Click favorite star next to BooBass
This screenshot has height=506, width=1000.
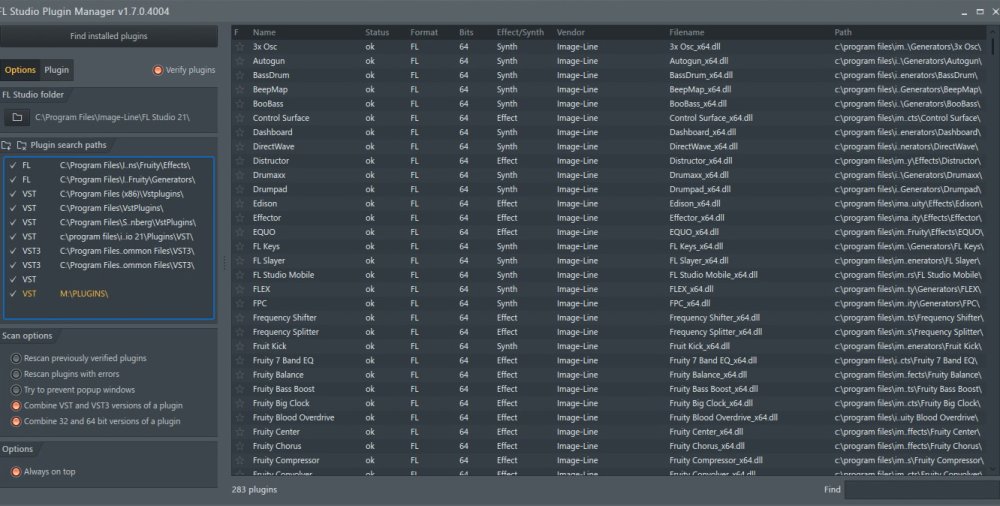pos(240,104)
